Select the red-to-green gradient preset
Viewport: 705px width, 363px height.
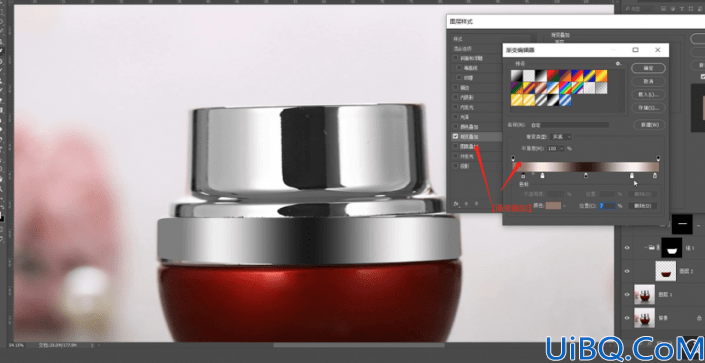click(553, 76)
